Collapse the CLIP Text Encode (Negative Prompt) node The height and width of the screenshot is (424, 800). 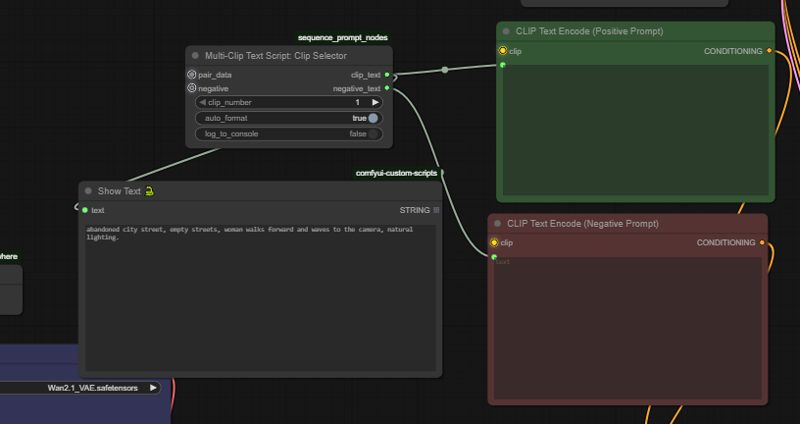coord(498,224)
